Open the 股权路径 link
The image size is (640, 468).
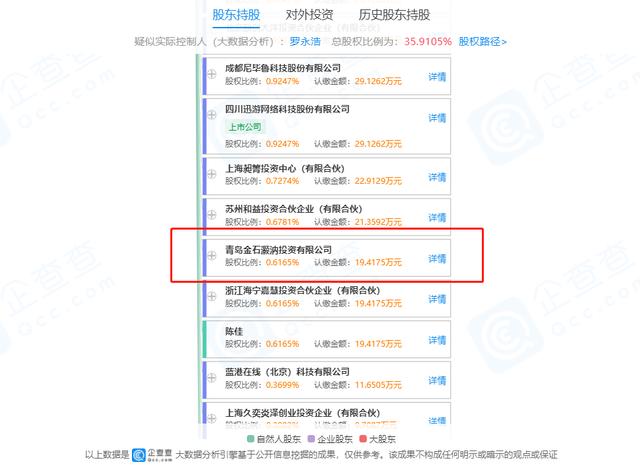(482, 41)
